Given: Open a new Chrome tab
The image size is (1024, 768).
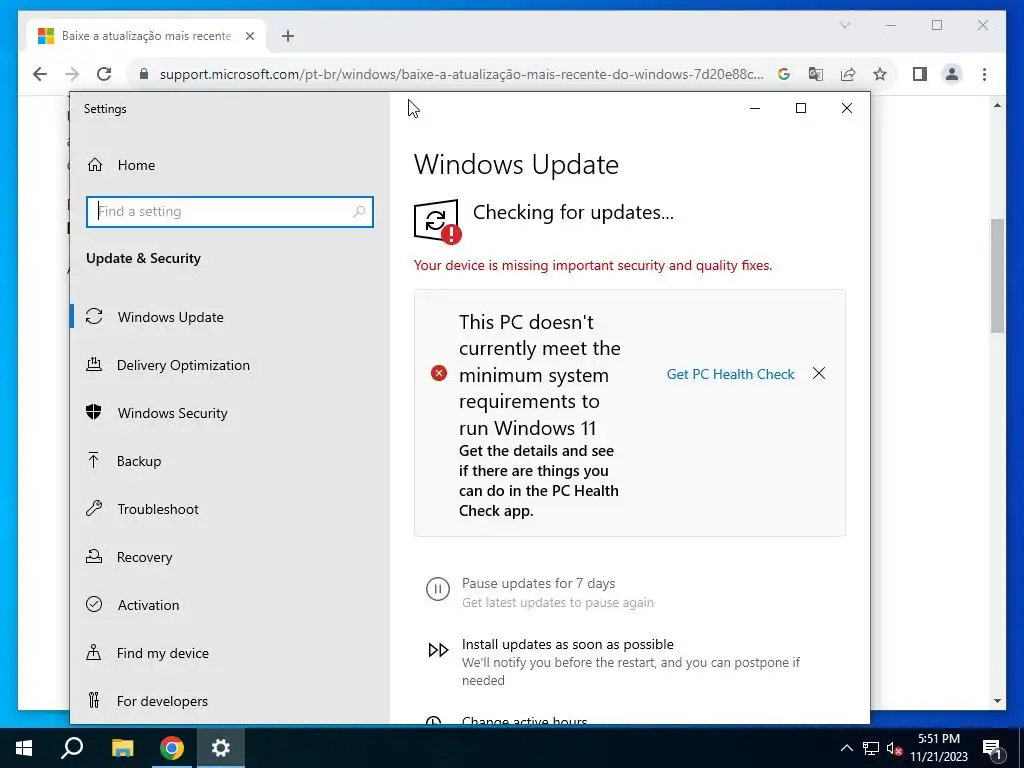Looking at the screenshot, I should [x=287, y=36].
